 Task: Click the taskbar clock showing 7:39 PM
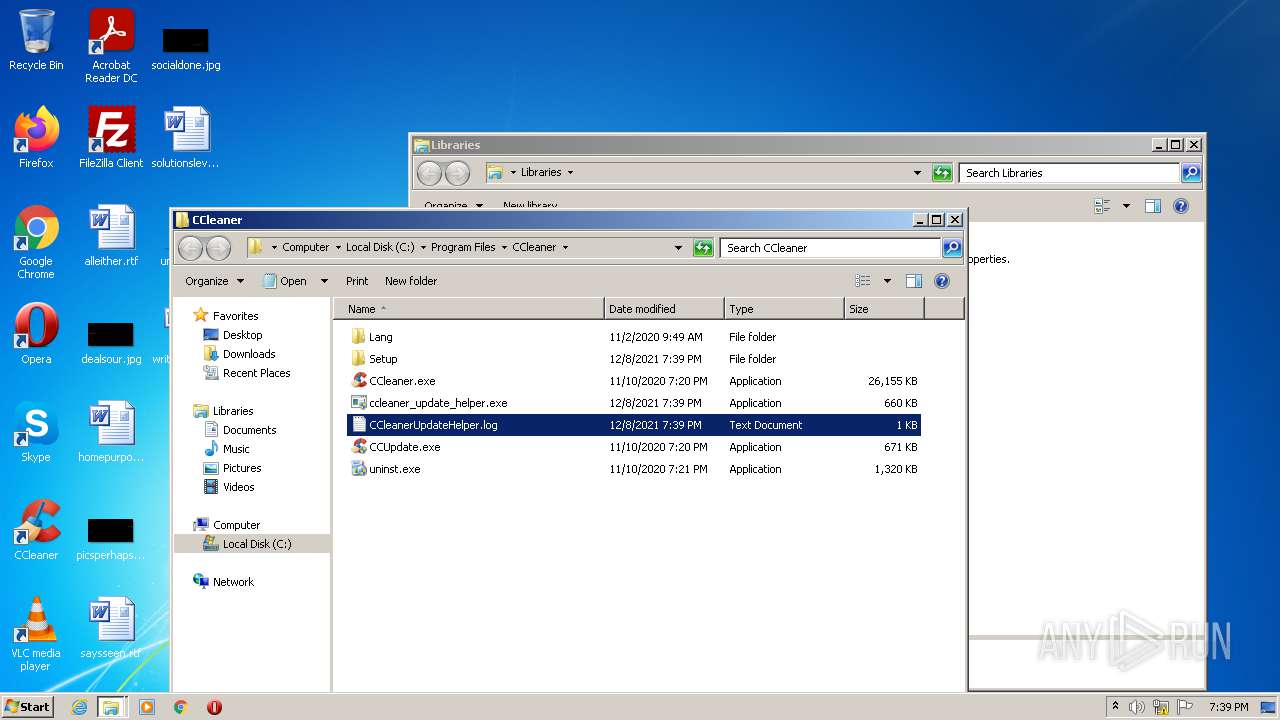1228,707
